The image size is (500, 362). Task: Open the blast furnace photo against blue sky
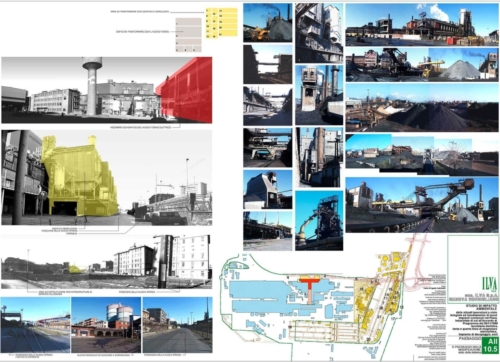(319, 220)
